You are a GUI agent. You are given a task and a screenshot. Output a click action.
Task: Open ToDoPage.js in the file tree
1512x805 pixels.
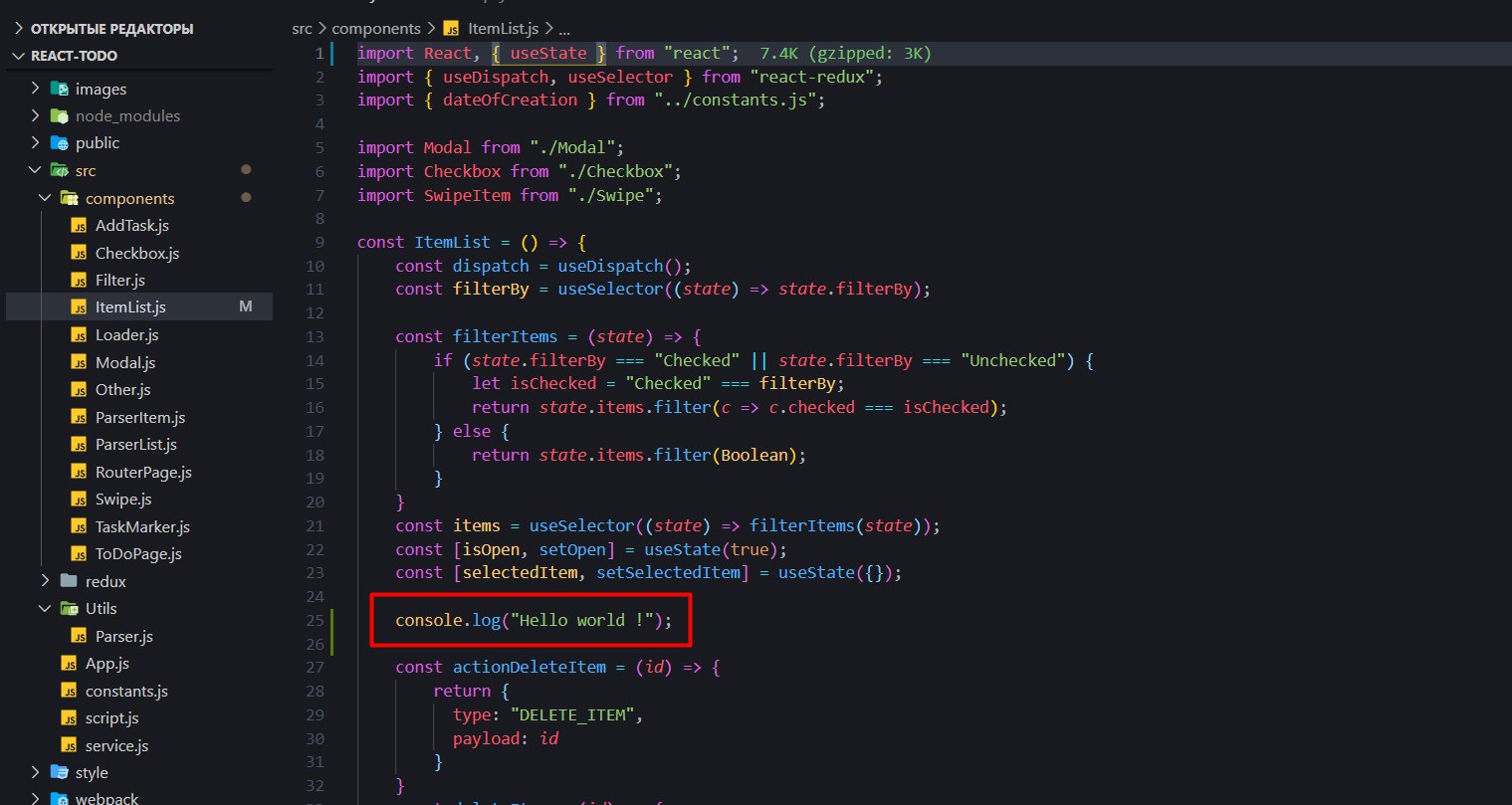click(x=138, y=554)
